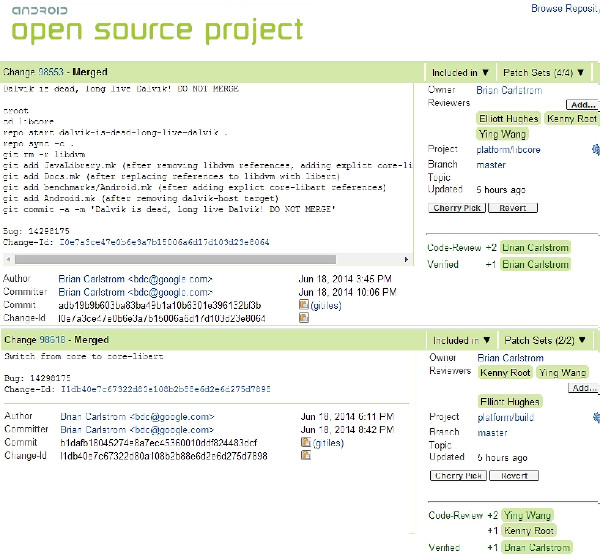This screenshot has width=600, height=559.
Task: Click gear icon beside platform/libcore project
Action: click(x=596, y=150)
